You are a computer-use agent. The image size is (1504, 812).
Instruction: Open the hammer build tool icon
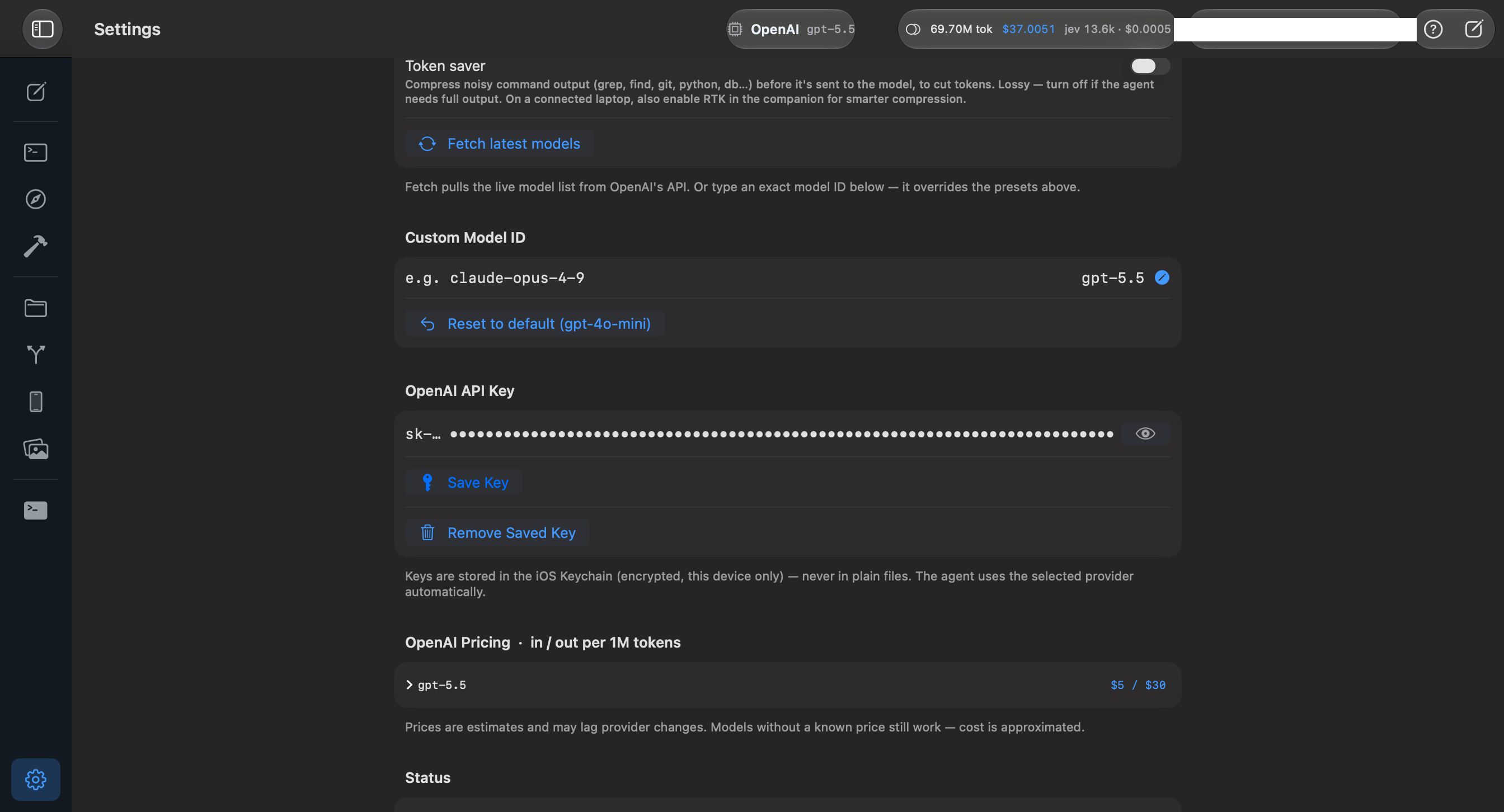pos(36,246)
